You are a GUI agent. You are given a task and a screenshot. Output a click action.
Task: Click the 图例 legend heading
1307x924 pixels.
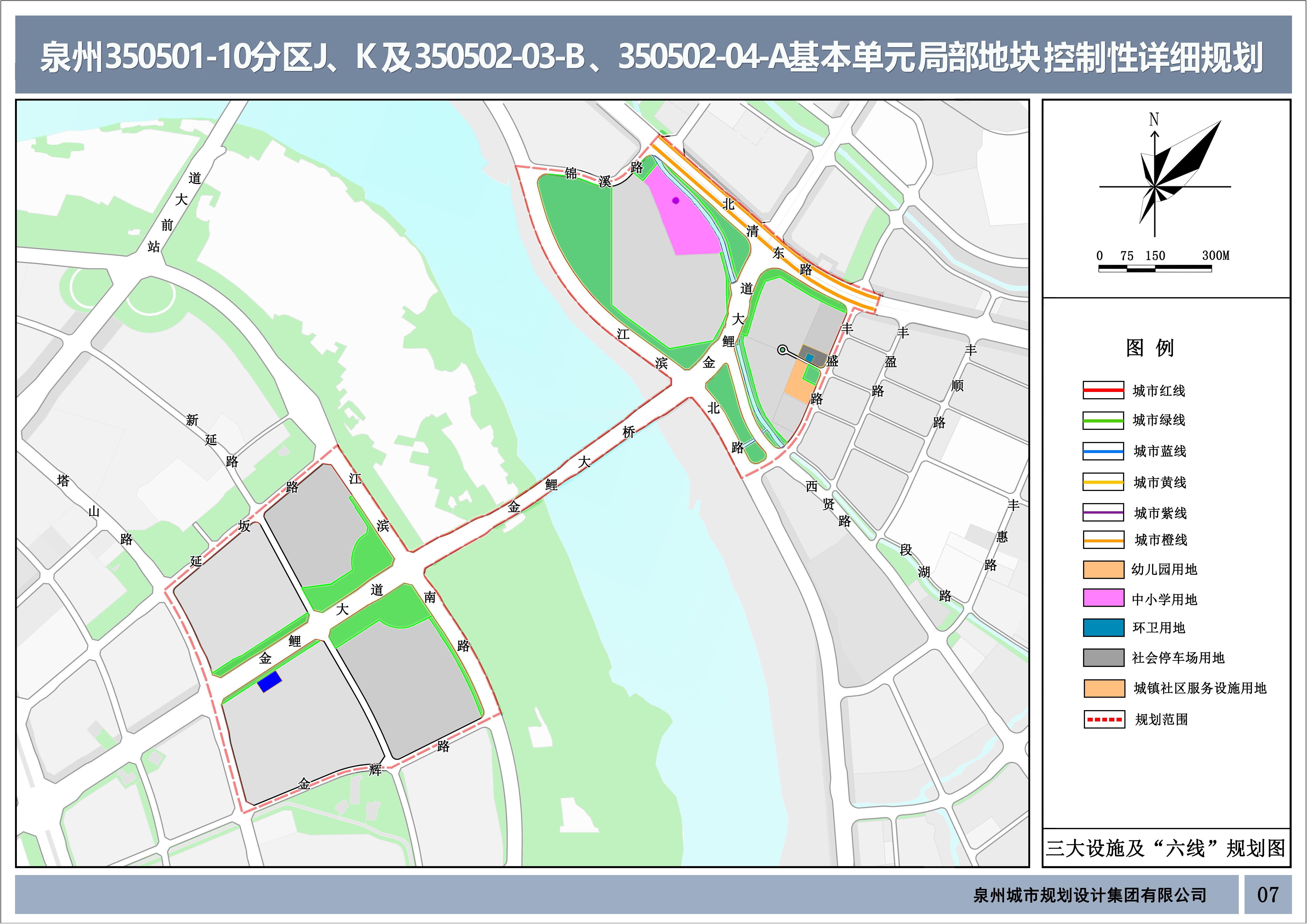1150,348
